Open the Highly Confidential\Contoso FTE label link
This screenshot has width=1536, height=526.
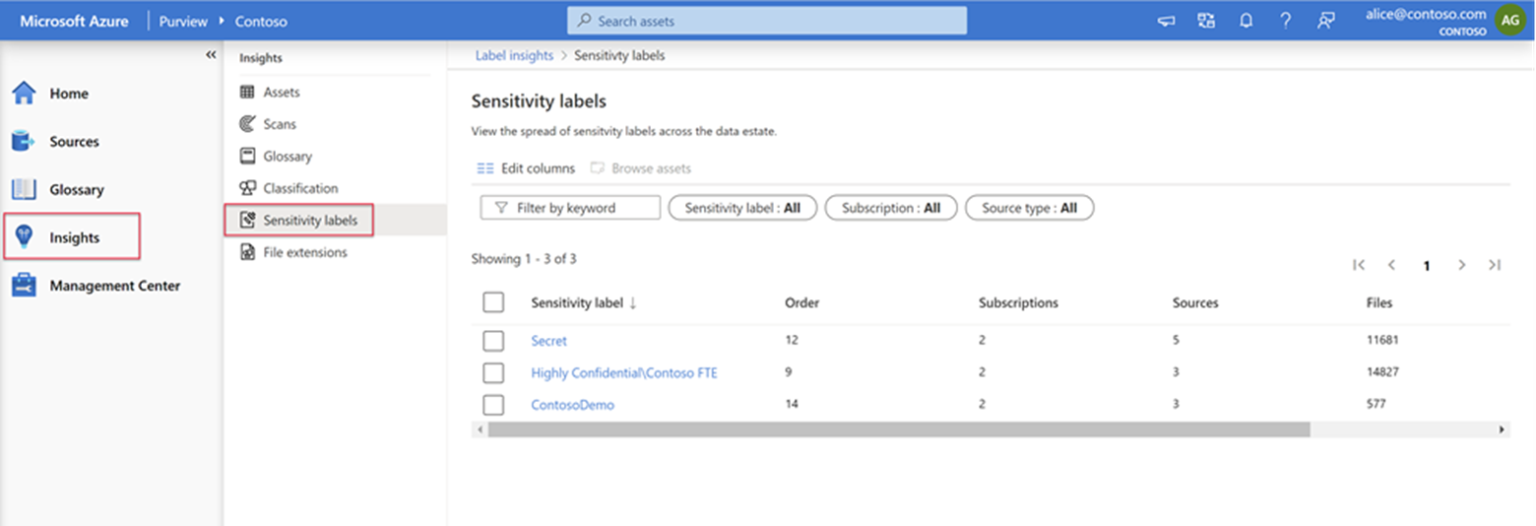tap(624, 373)
